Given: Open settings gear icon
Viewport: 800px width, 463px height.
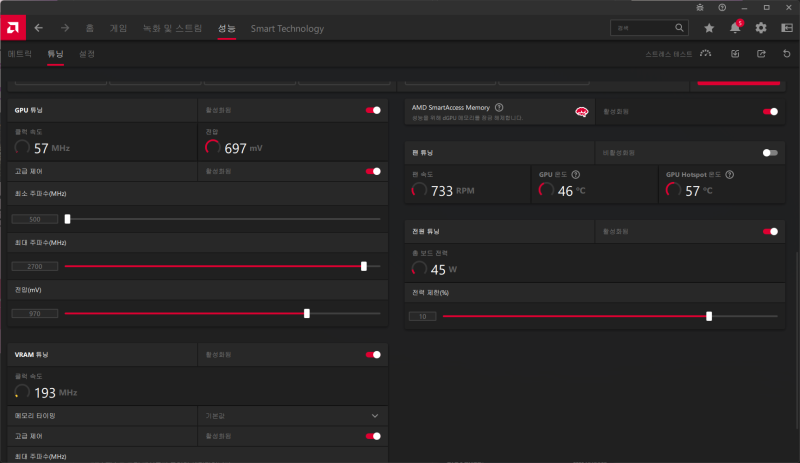Looking at the screenshot, I should (x=761, y=28).
